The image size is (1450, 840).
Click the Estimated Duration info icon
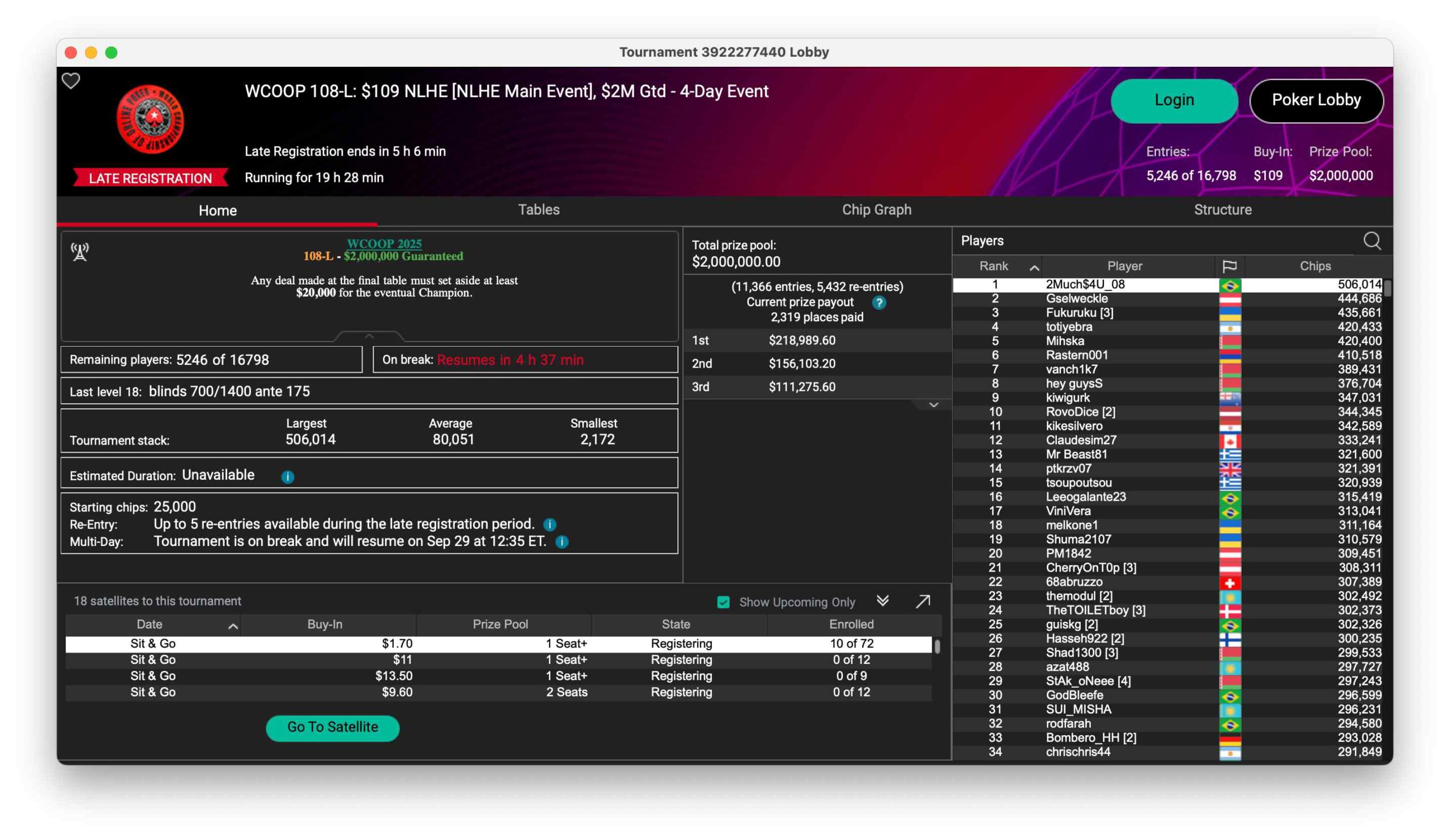point(288,477)
